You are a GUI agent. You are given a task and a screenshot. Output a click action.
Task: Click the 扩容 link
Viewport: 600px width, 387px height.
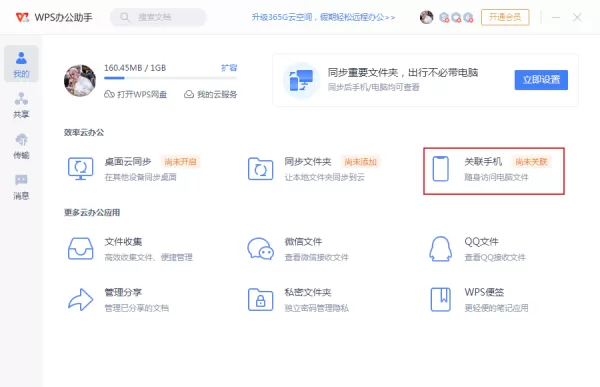click(229, 68)
